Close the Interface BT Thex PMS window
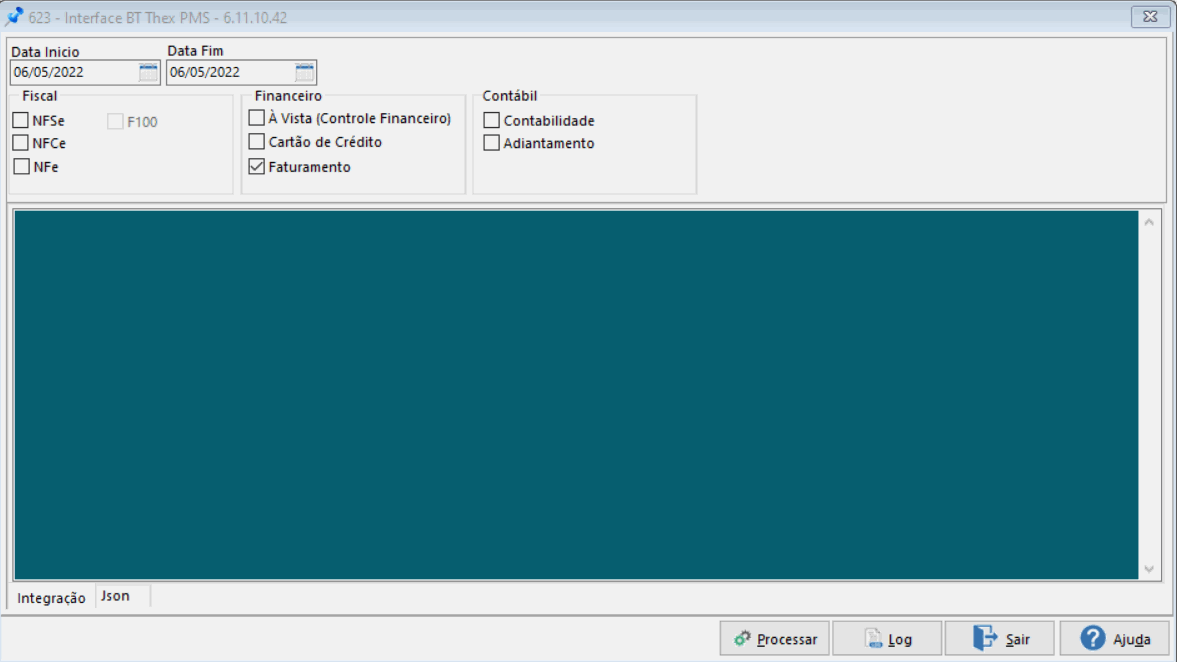The width and height of the screenshot is (1177, 662). point(1150,17)
